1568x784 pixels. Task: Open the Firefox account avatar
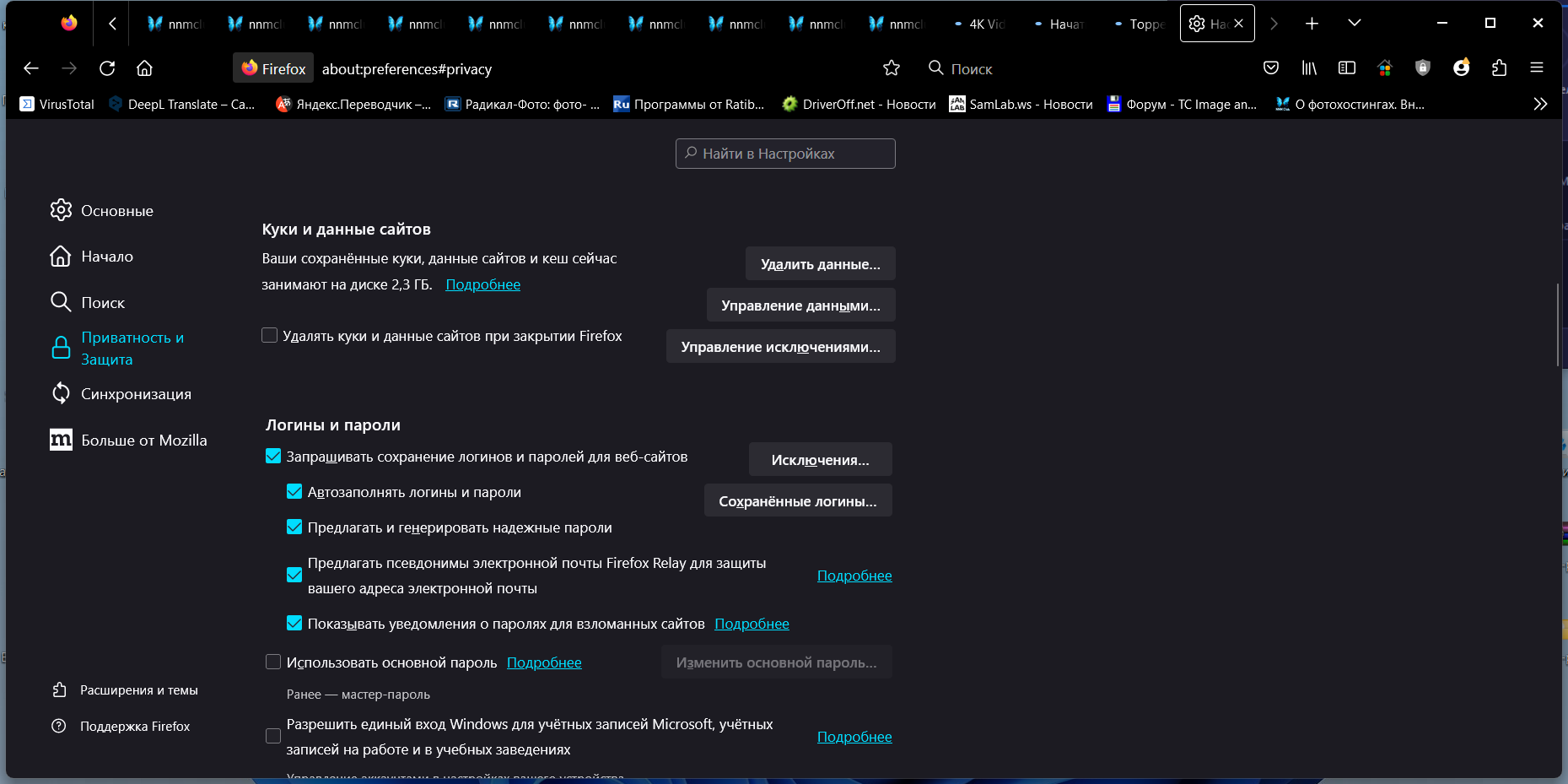click(x=1461, y=68)
